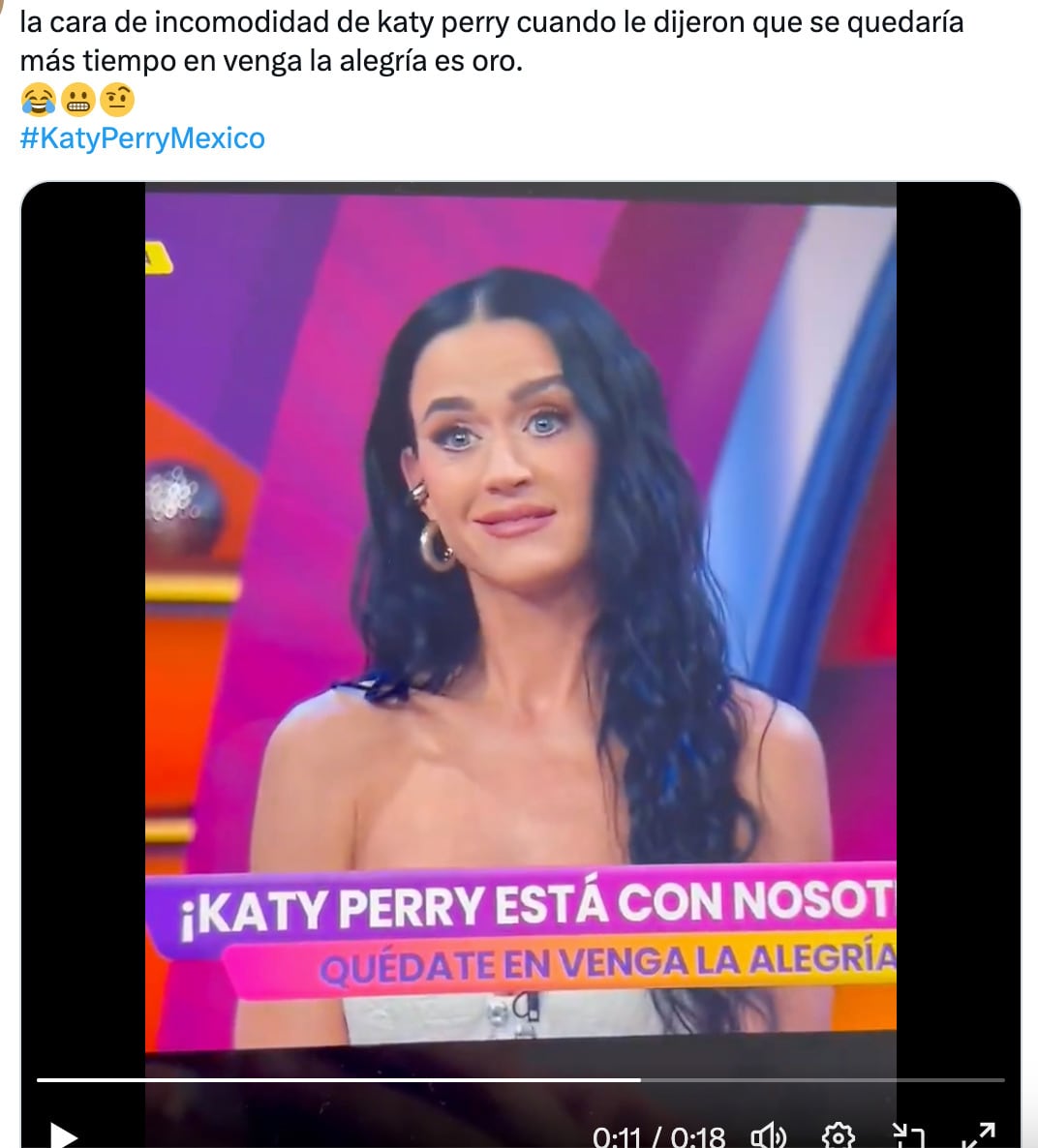
Task: Minimize video to picture-in-picture
Action: click(x=908, y=1135)
